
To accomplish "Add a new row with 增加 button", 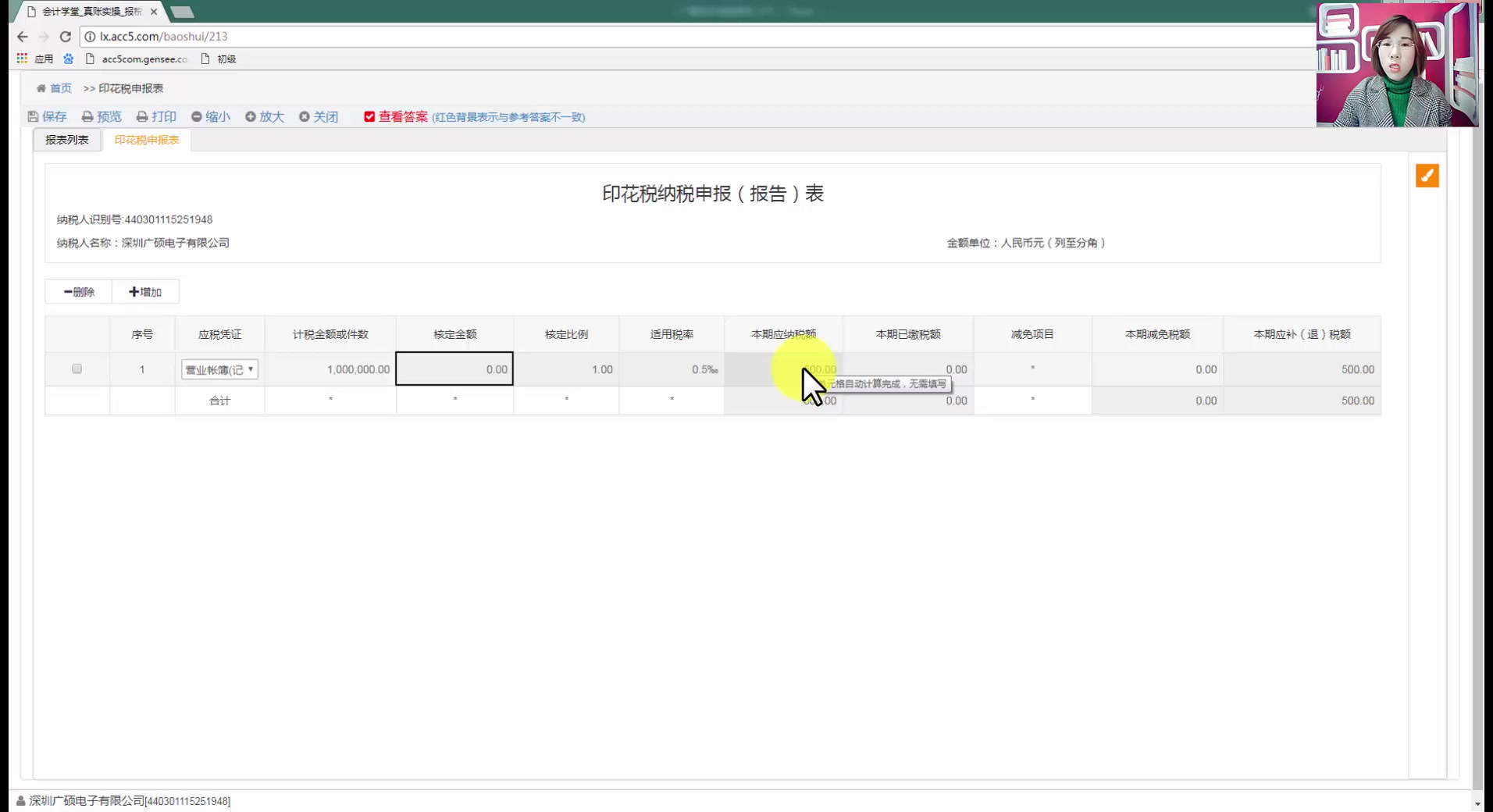I will (146, 291).
